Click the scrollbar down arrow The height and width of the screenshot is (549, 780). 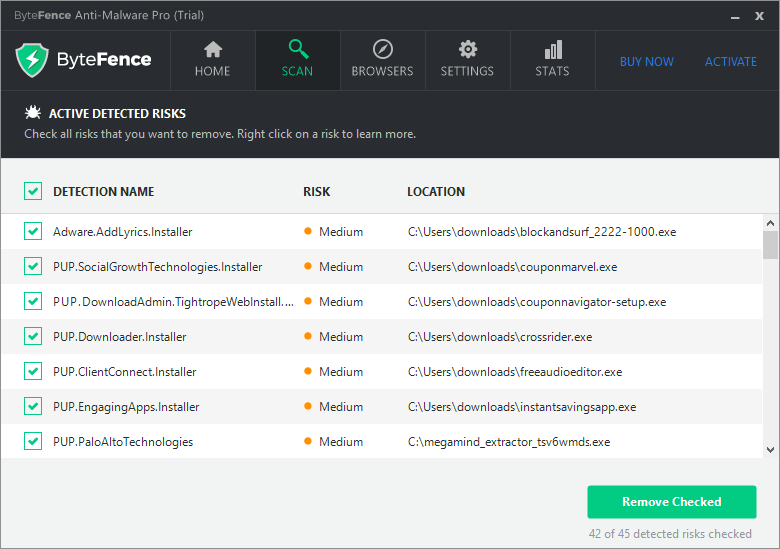(771, 450)
